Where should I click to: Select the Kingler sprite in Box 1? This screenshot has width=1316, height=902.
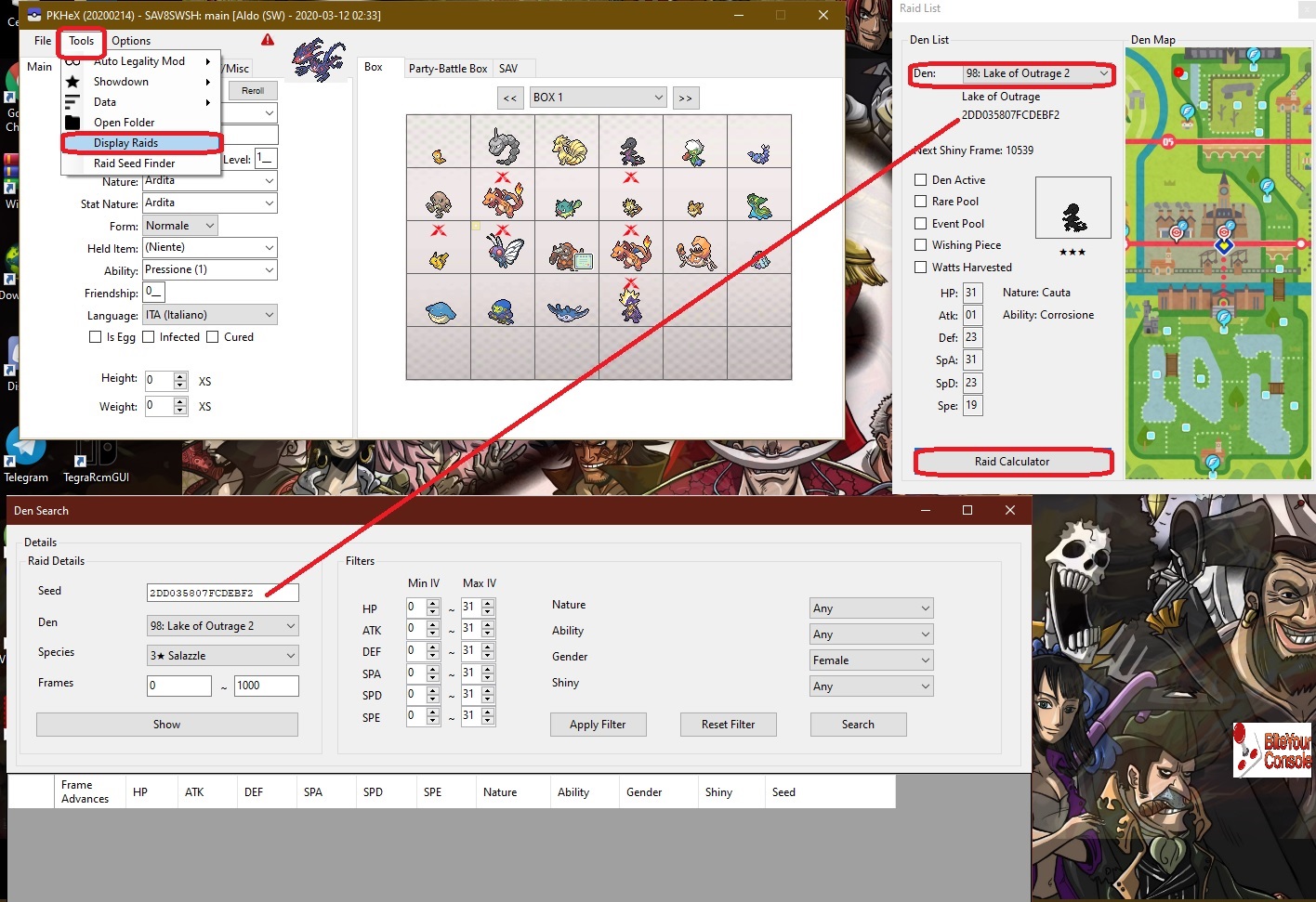(x=696, y=253)
